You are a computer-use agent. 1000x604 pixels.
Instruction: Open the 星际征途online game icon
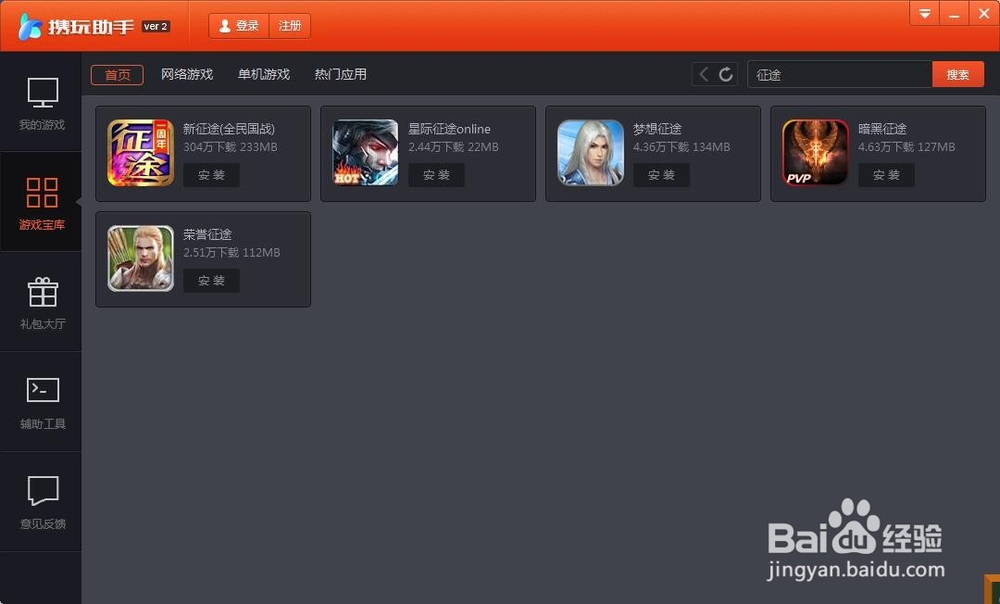(365, 153)
